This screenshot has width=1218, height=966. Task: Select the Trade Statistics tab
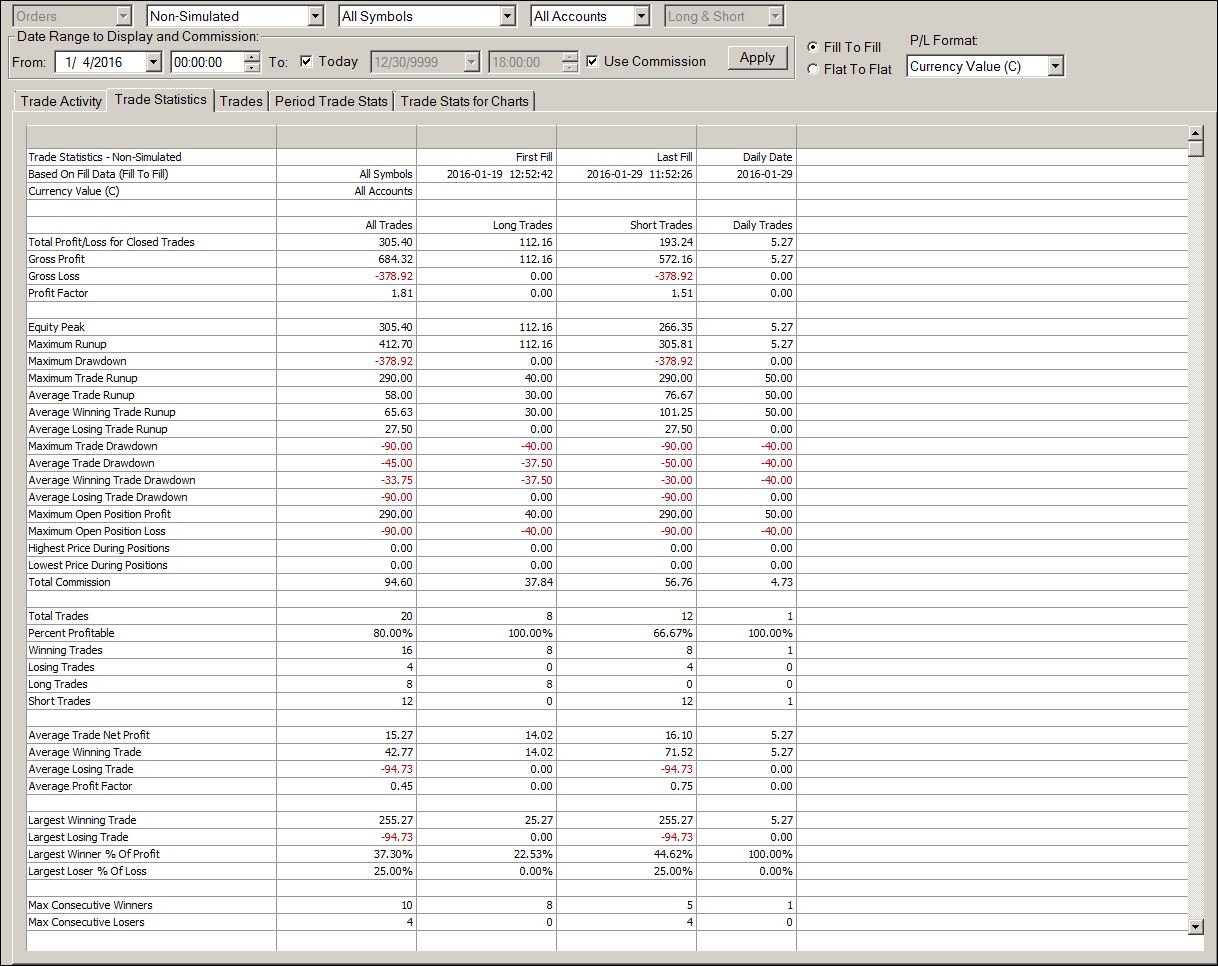(161, 99)
